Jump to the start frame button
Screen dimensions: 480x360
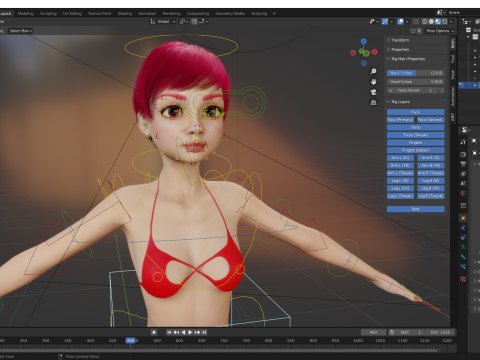(169, 332)
